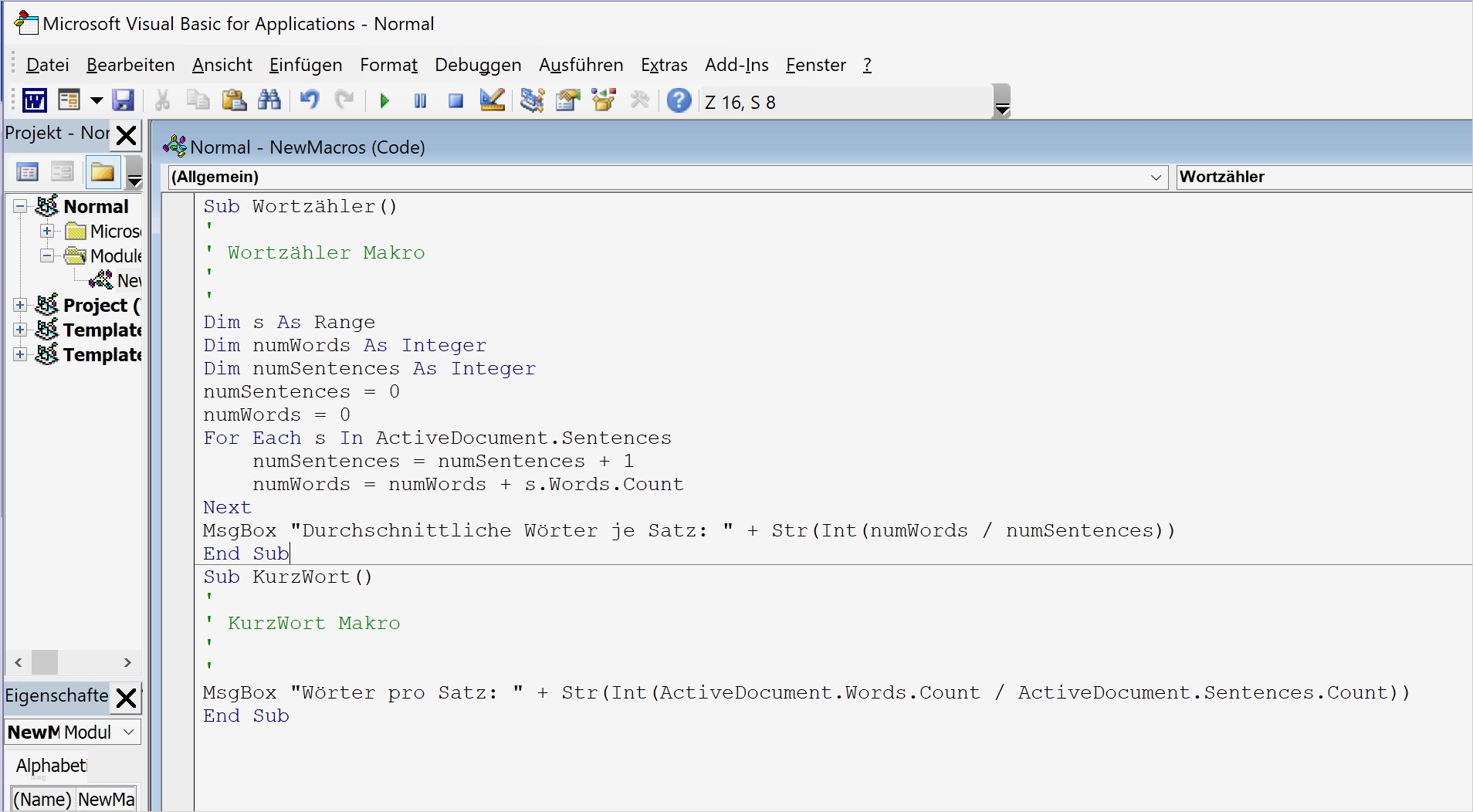Open Project Explorer toolbar icon

point(532,101)
